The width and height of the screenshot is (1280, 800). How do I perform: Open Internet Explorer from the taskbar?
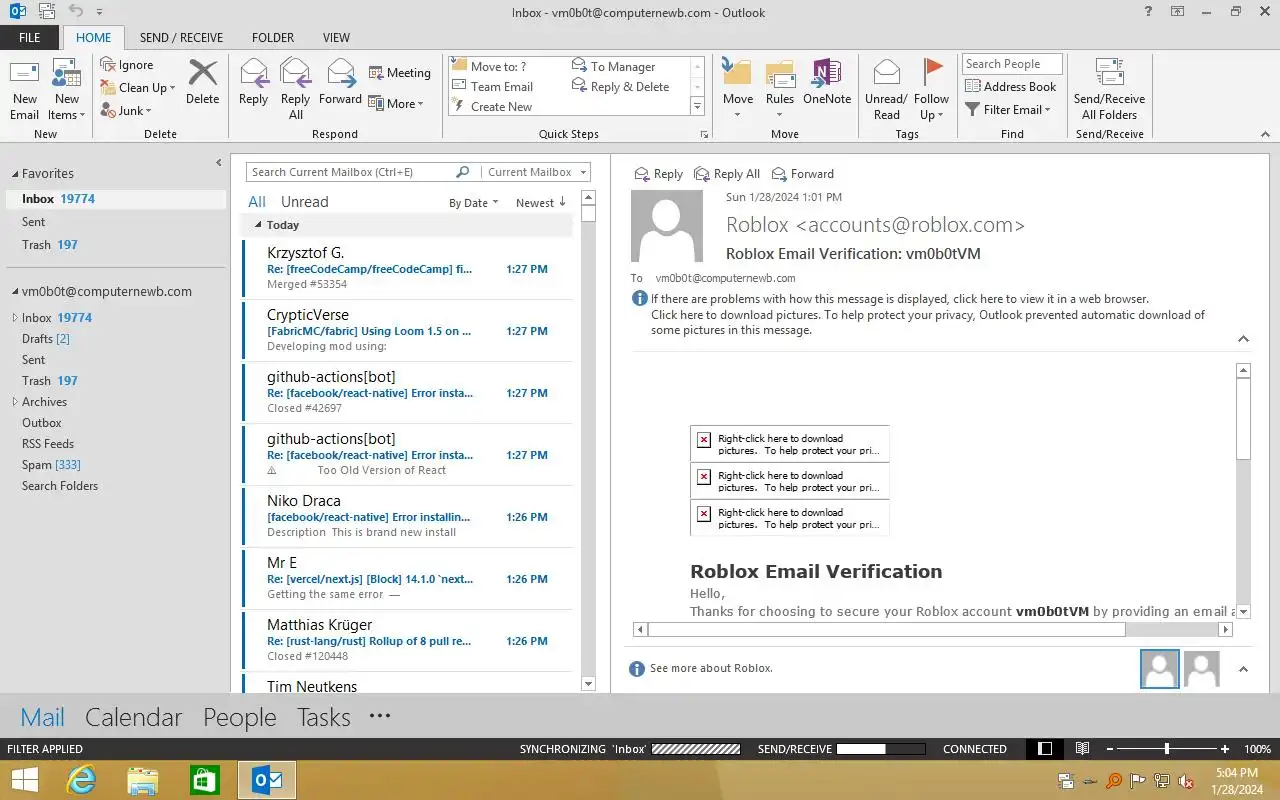click(80, 780)
